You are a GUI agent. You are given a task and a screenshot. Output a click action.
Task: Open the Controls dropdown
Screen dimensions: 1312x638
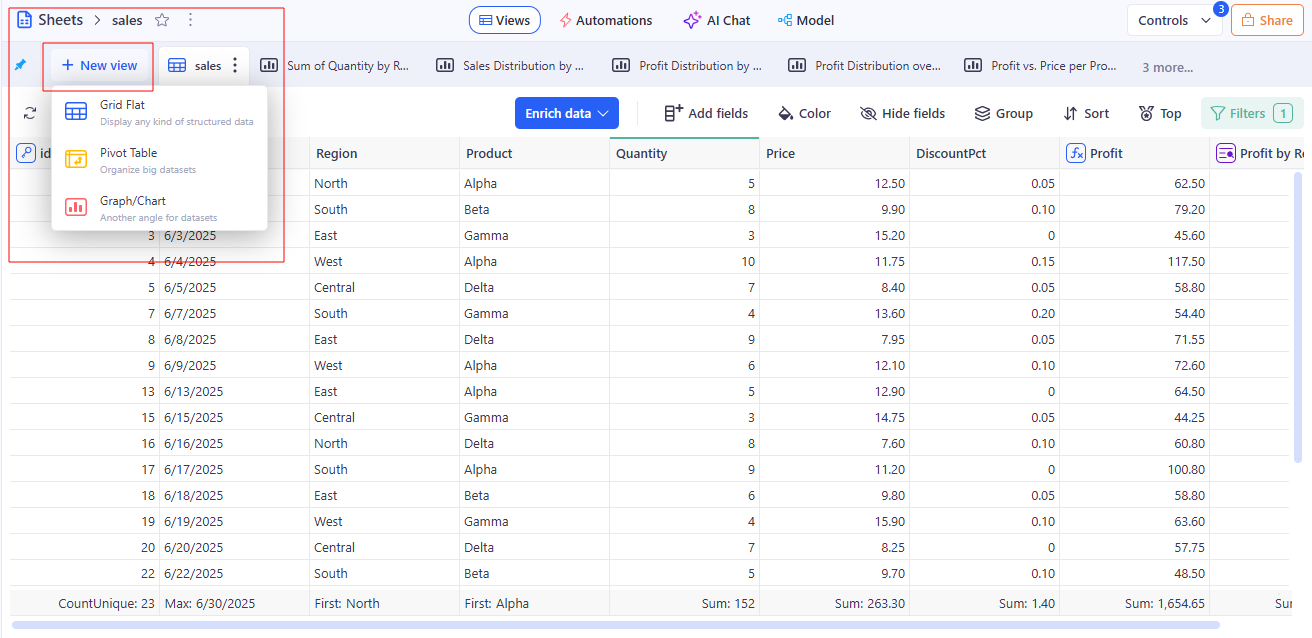coord(1173,20)
